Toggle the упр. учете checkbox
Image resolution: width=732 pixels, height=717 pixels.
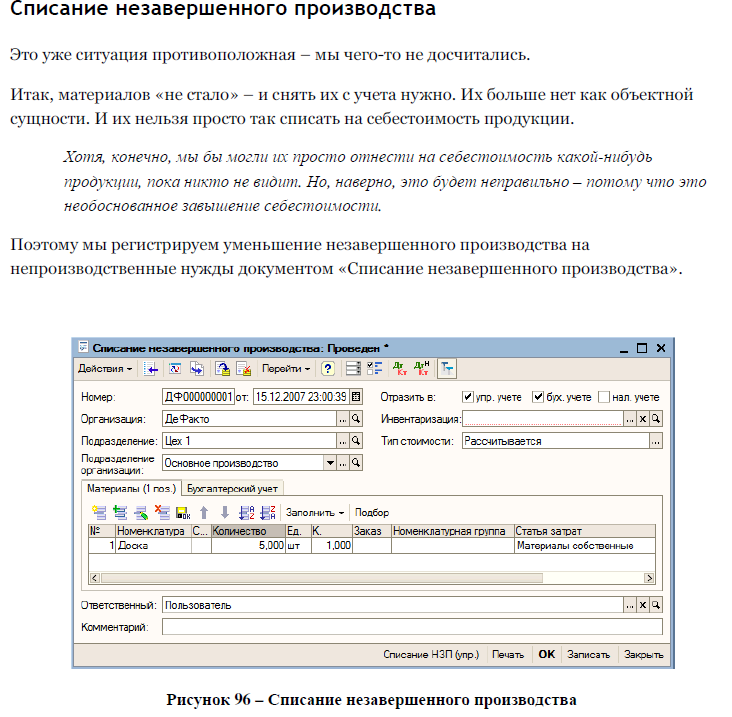tap(467, 397)
